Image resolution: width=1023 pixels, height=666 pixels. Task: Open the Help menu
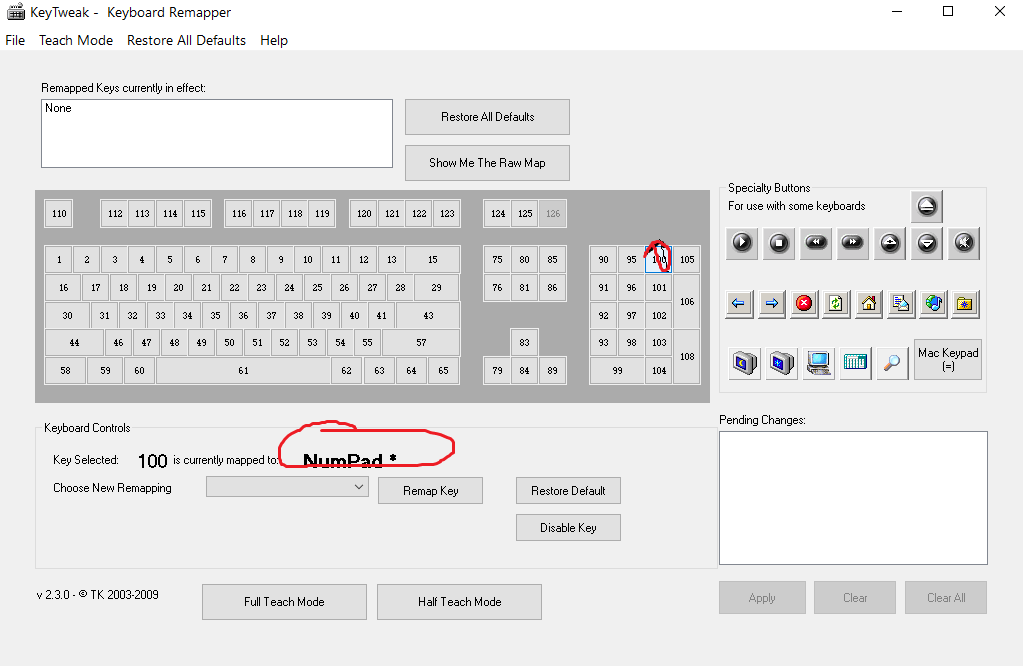tap(274, 41)
